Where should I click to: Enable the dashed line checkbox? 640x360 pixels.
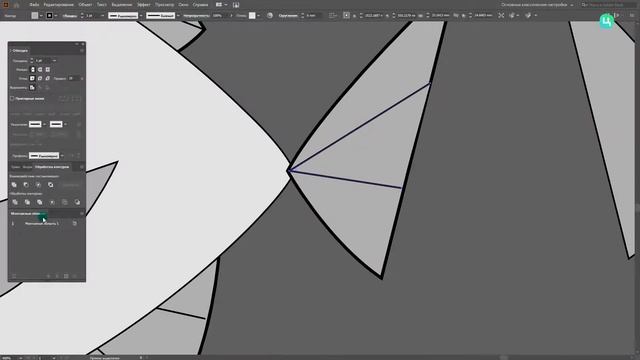pyautogui.click(x=12, y=98)
